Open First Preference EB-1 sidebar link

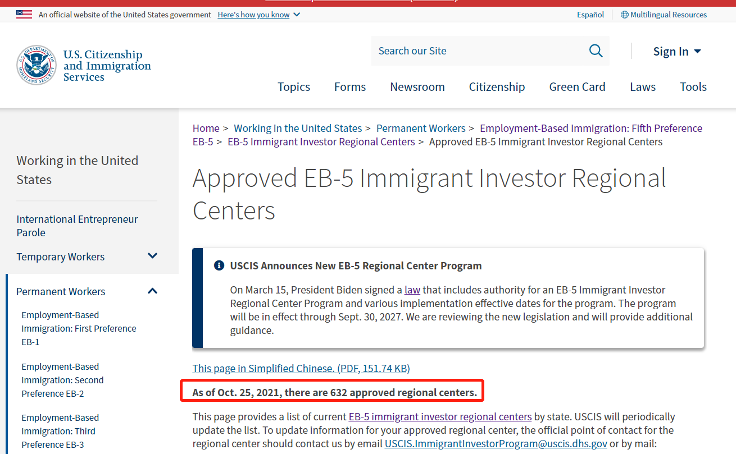[78, 329]
